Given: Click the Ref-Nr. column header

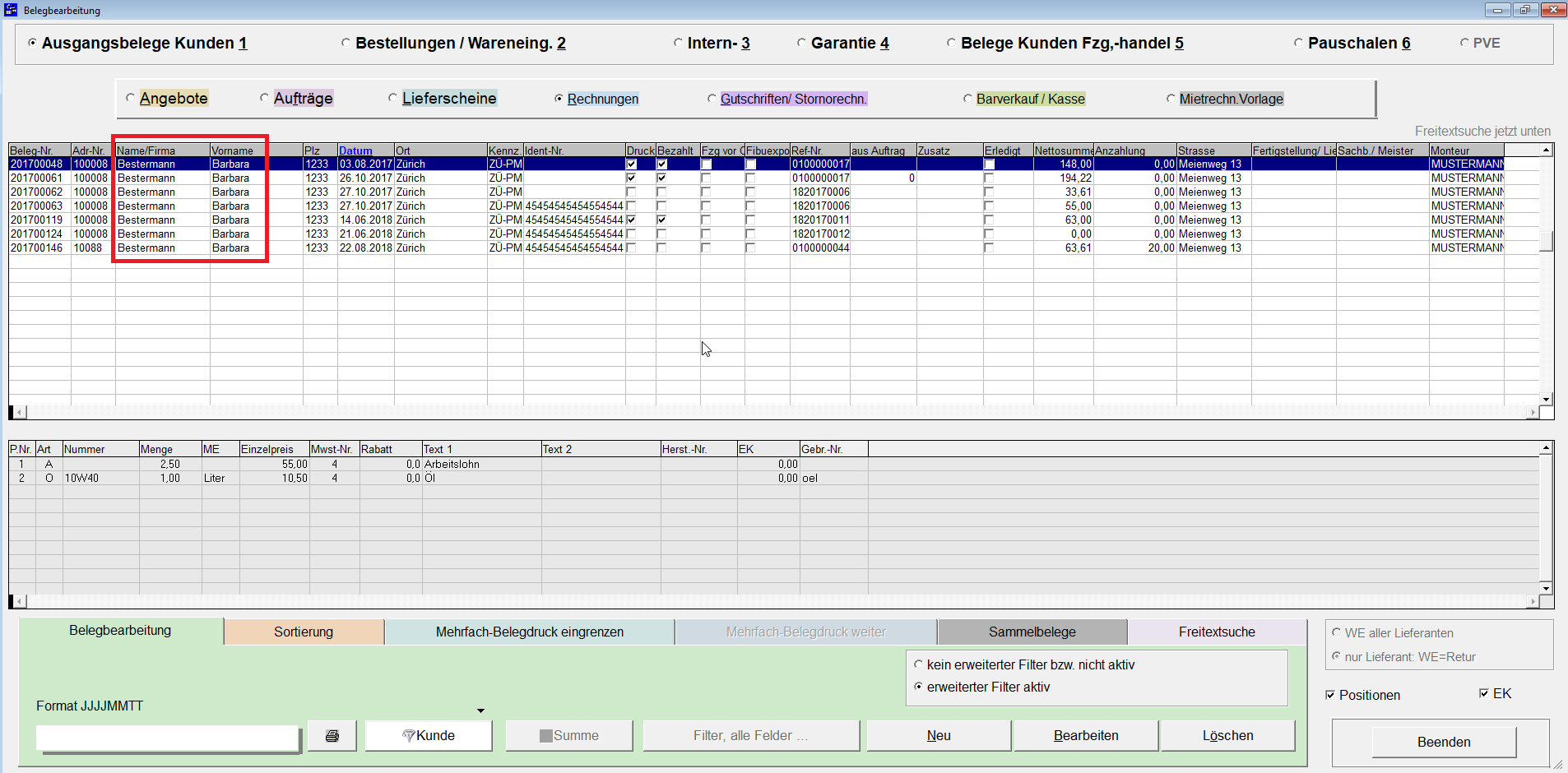Looking at the screenshot, I should click(819, 150).
